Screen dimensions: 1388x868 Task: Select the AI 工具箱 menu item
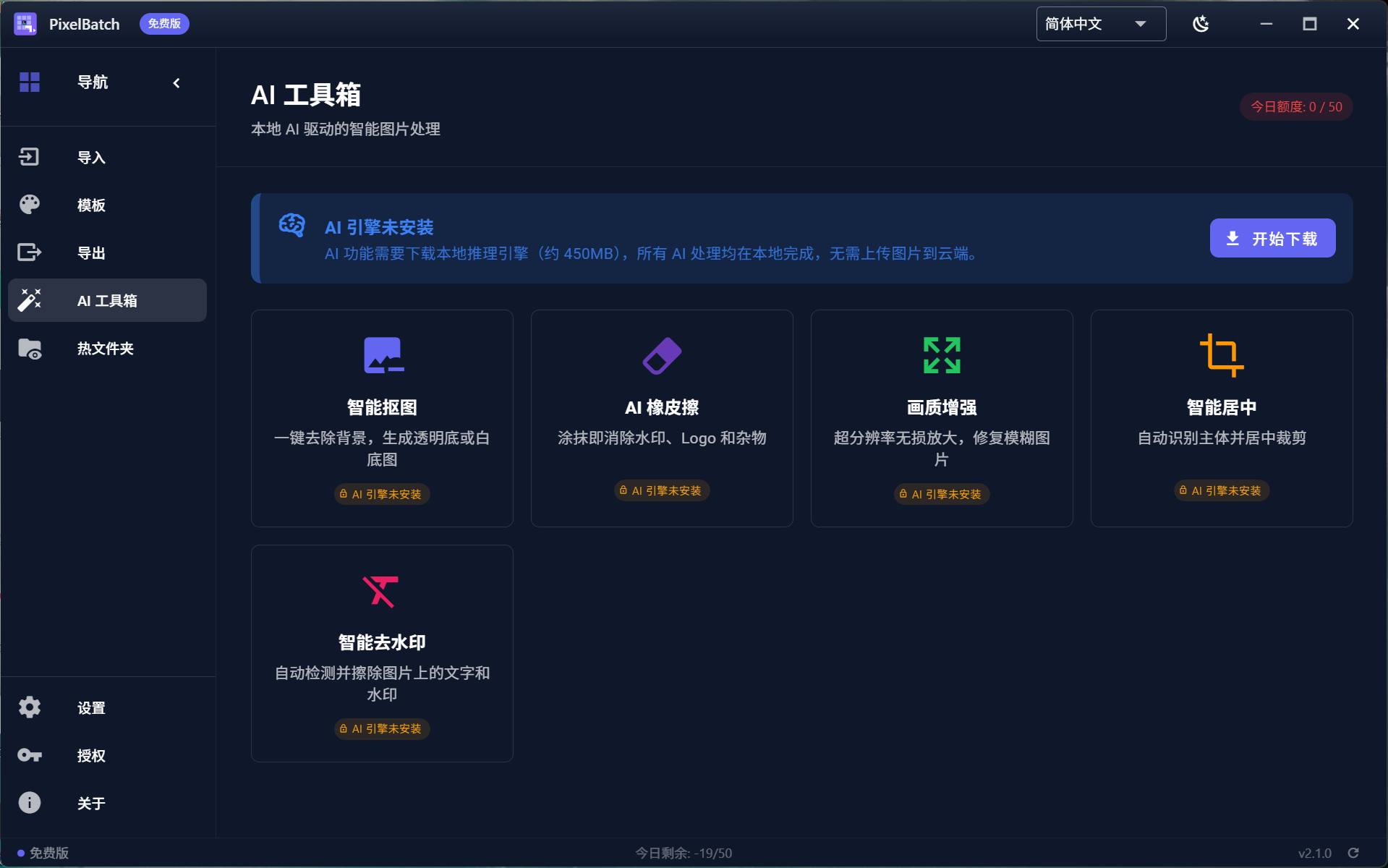click(x=107, y=300)
